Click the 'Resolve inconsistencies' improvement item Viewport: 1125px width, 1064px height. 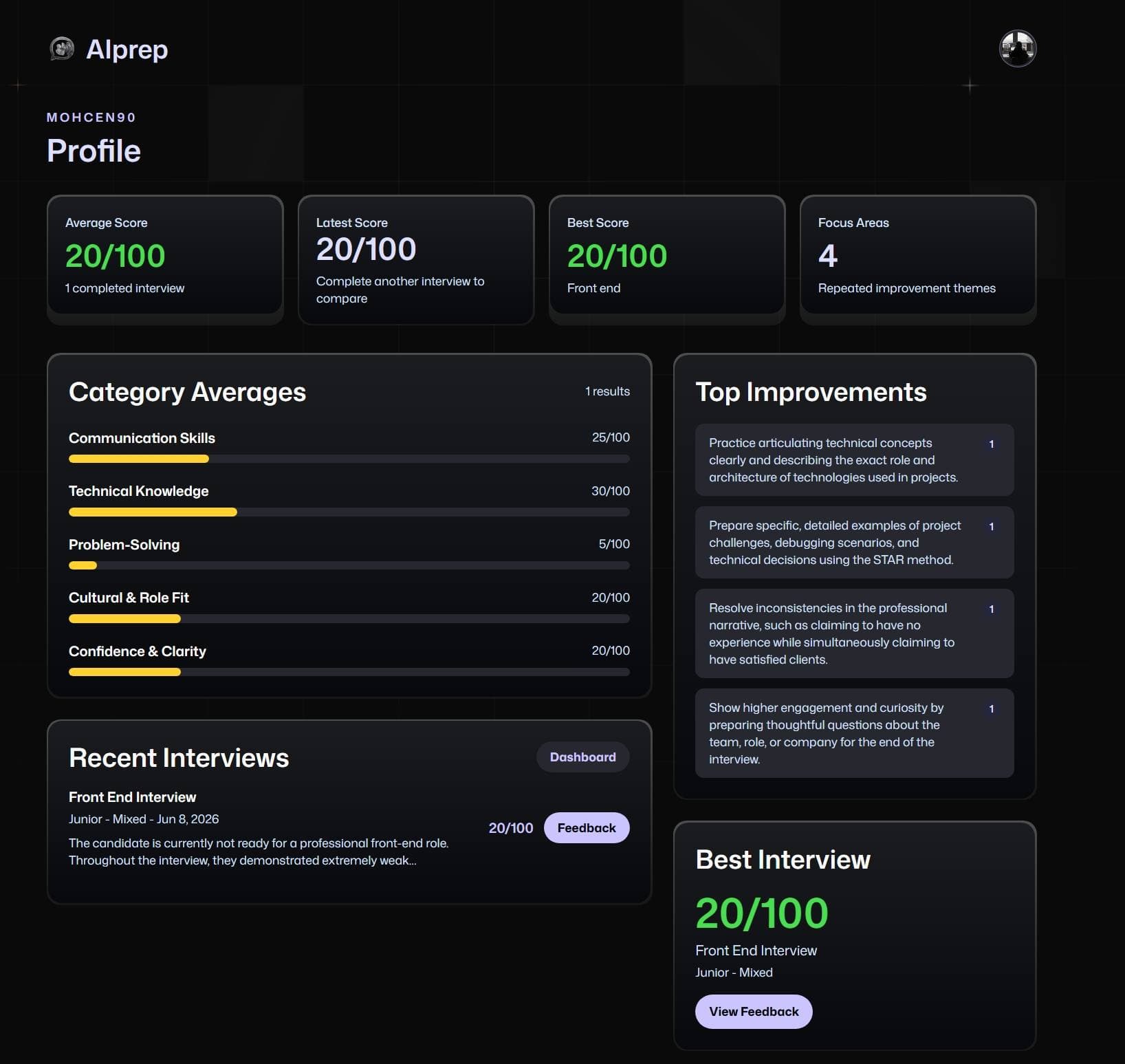[x=854, y=633]
